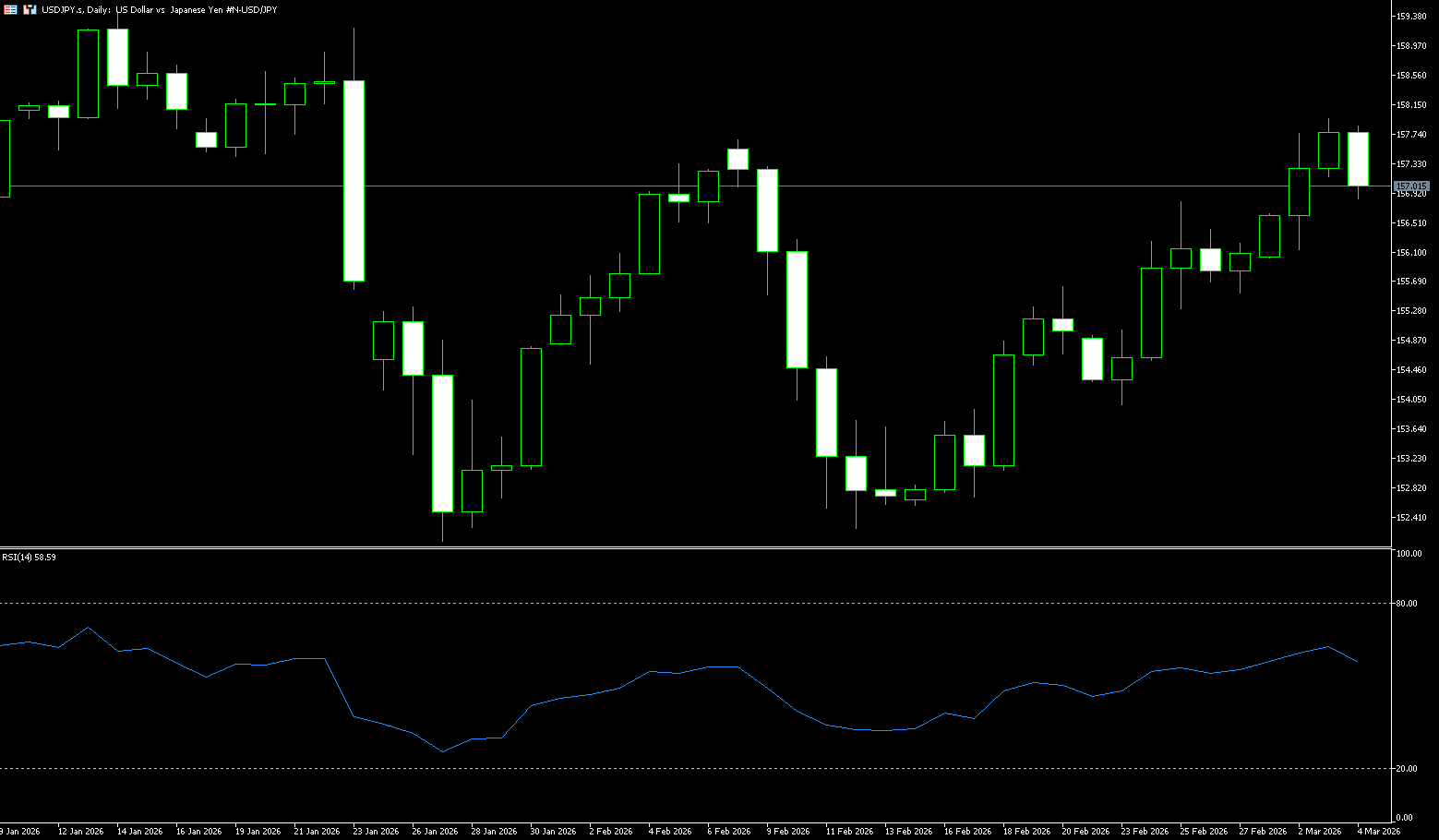Click the Depth of Market icon

tap(30, 9)
